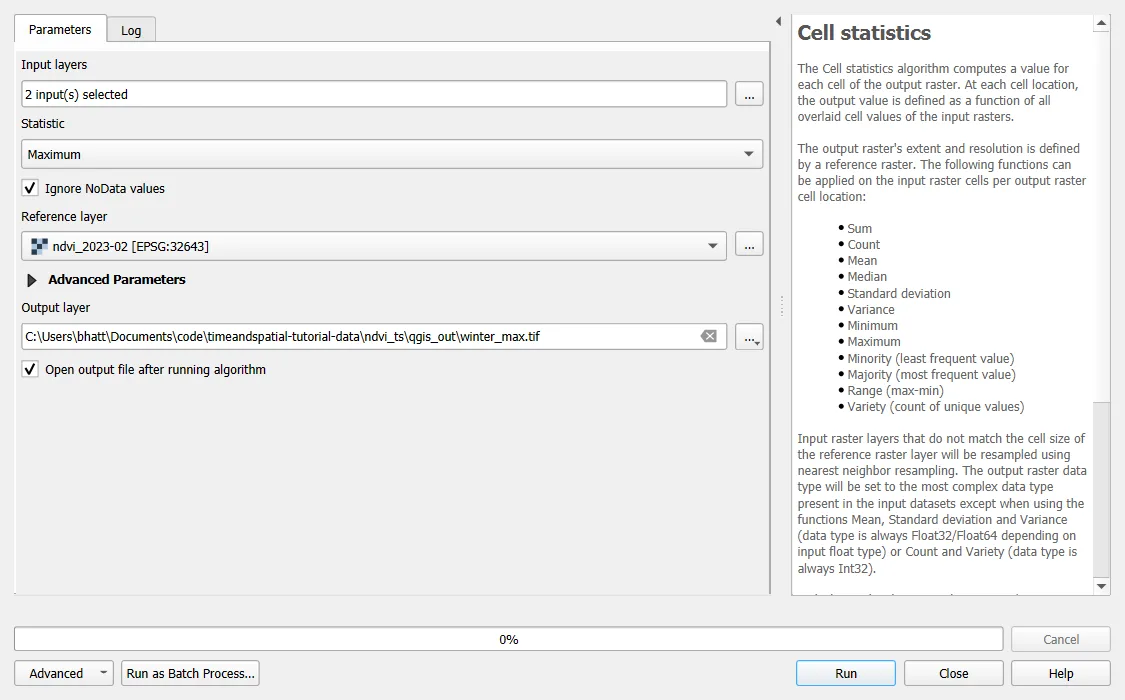
Task: Click 'Minority (least frequent value)' text
Action: (x=931, y=359)
